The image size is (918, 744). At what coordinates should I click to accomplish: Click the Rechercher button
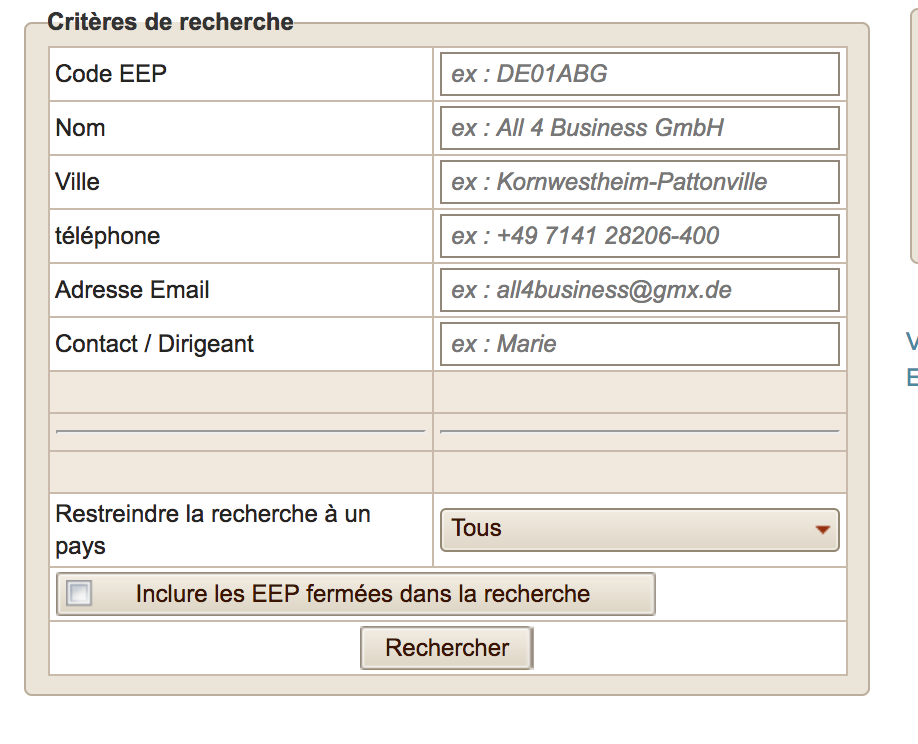(x=447, y=648)
